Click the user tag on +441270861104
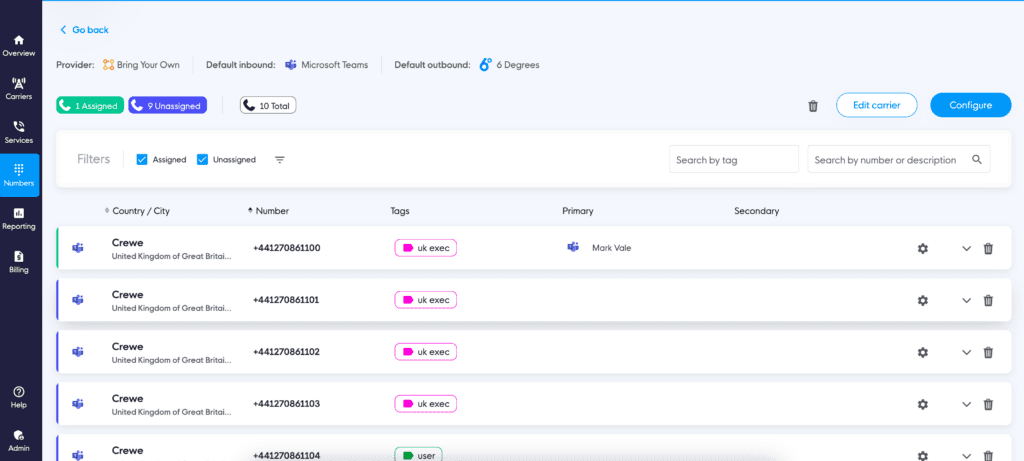This screenshot has height=461, width=1024. [419, 454]
